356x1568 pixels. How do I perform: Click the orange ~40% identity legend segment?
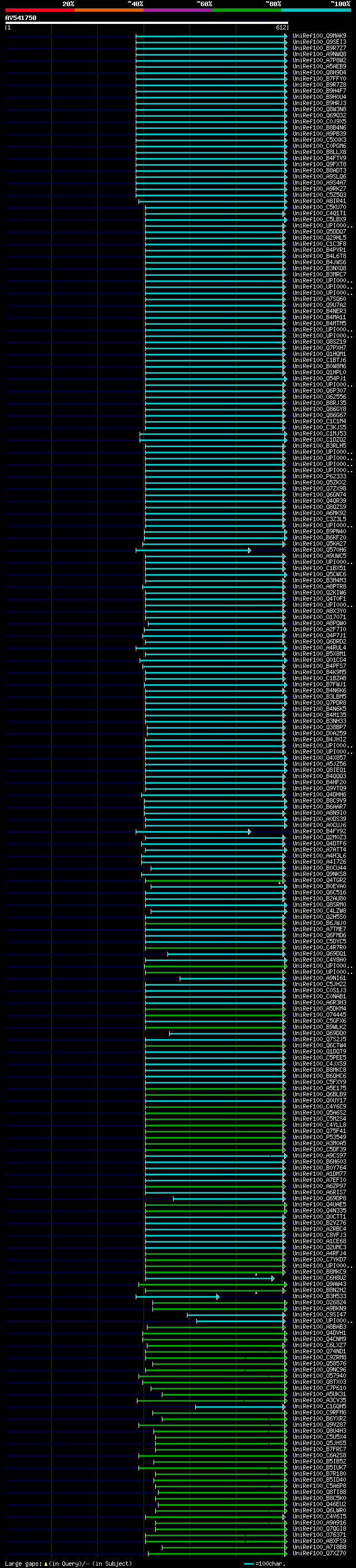pyautogui.click(x=109, y=10)
